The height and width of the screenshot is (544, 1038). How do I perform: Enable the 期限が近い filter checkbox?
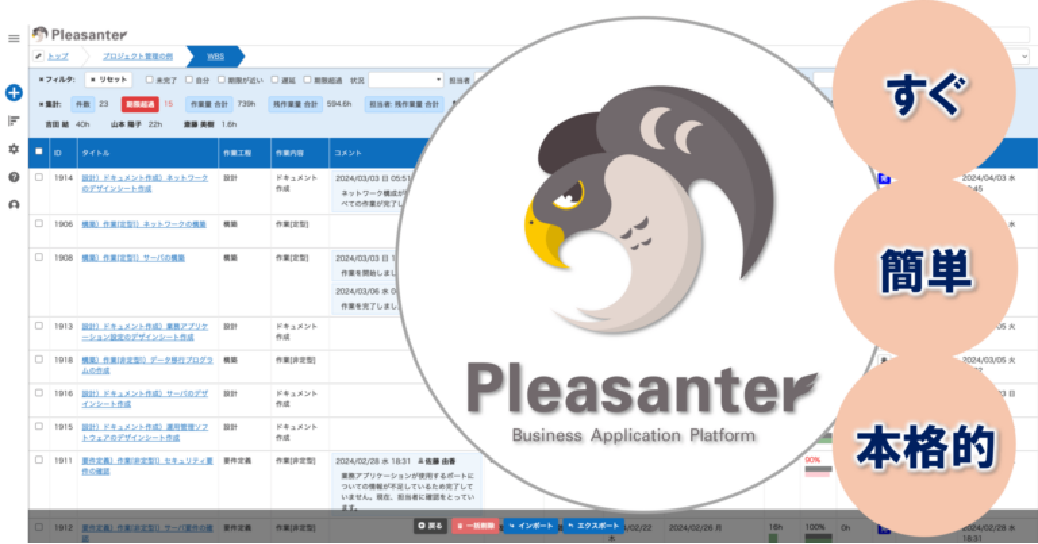click(x=221, y=80)
